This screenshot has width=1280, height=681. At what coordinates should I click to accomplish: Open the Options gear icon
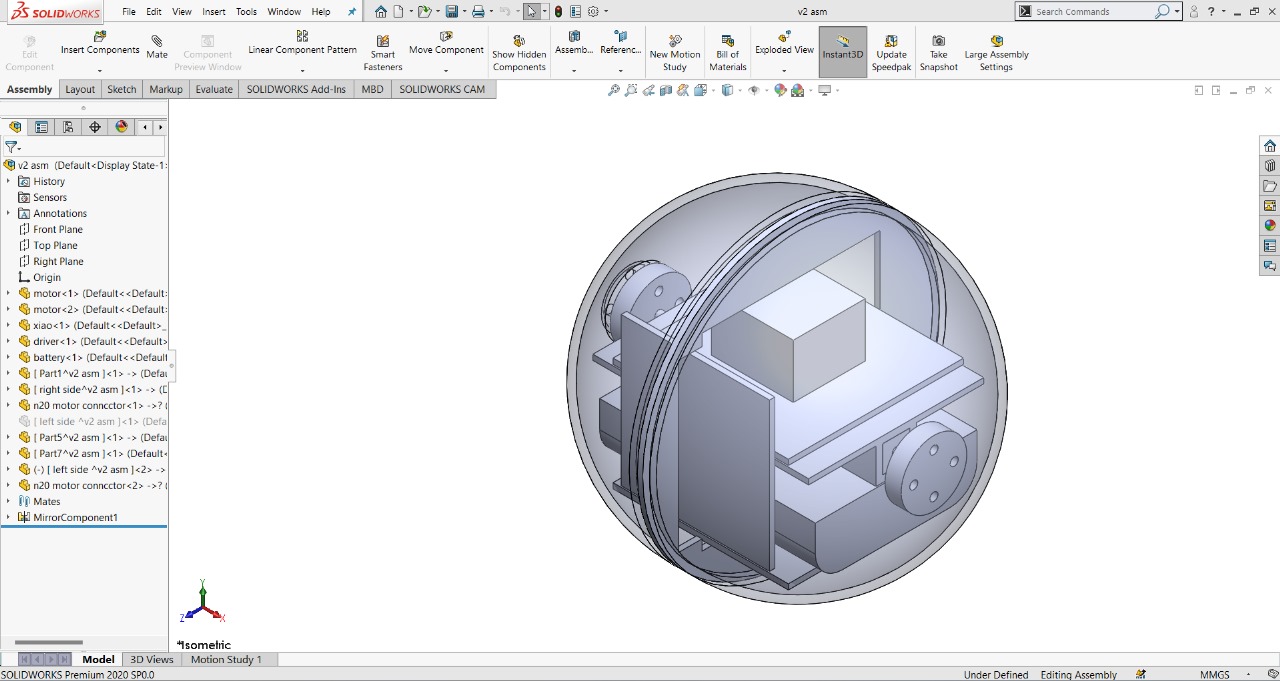pyautogui.click(x=593, y=12)
